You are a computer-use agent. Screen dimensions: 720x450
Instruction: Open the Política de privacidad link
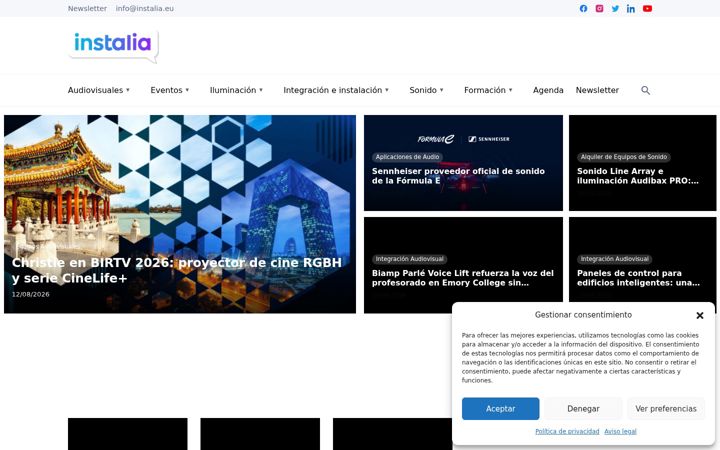pyautogui.click(x=567, y=431)
